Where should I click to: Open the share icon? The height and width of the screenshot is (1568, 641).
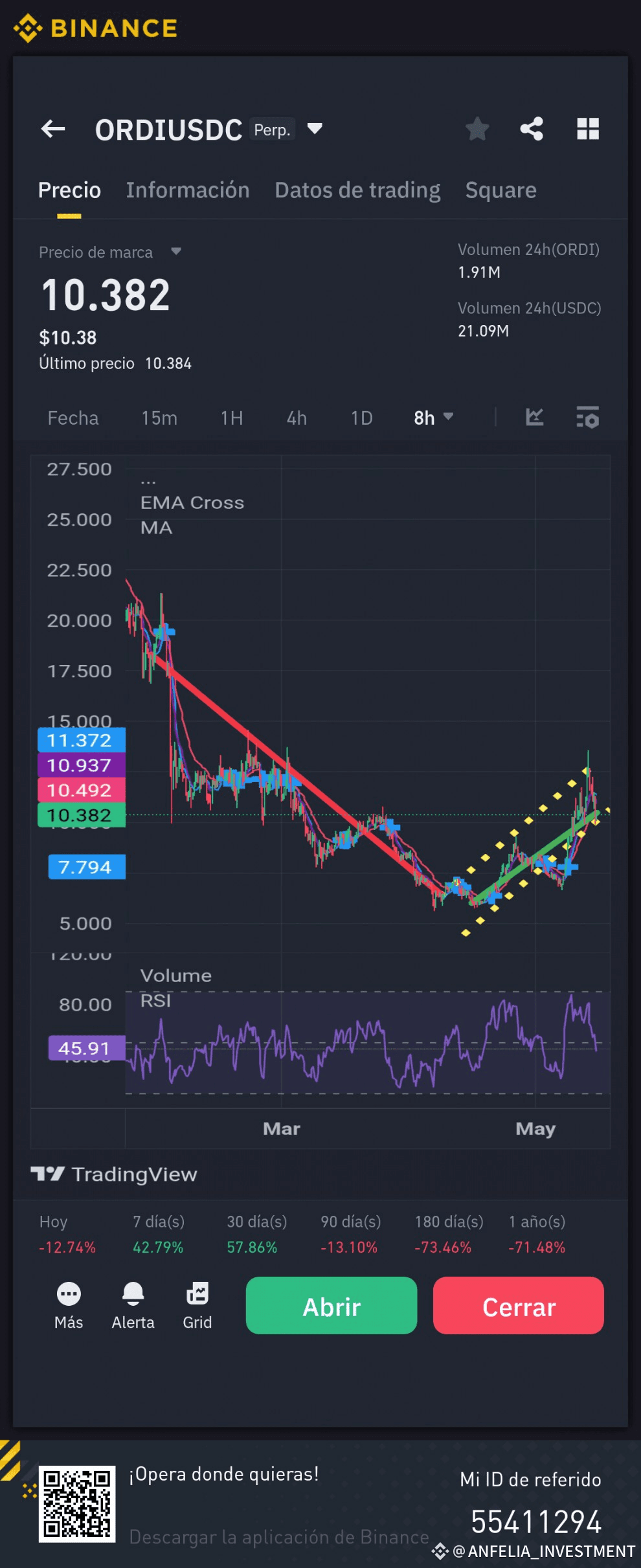point(532,129)
